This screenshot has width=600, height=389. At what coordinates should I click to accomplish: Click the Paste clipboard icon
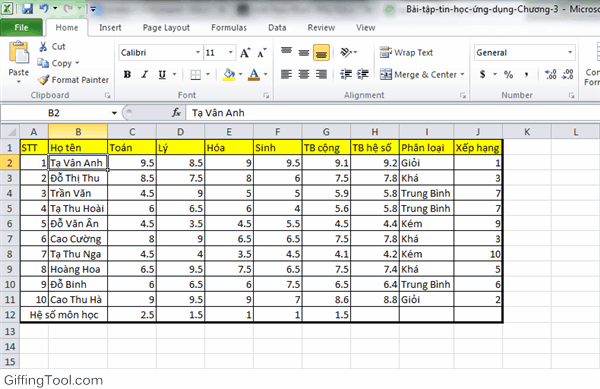[19, 52]
